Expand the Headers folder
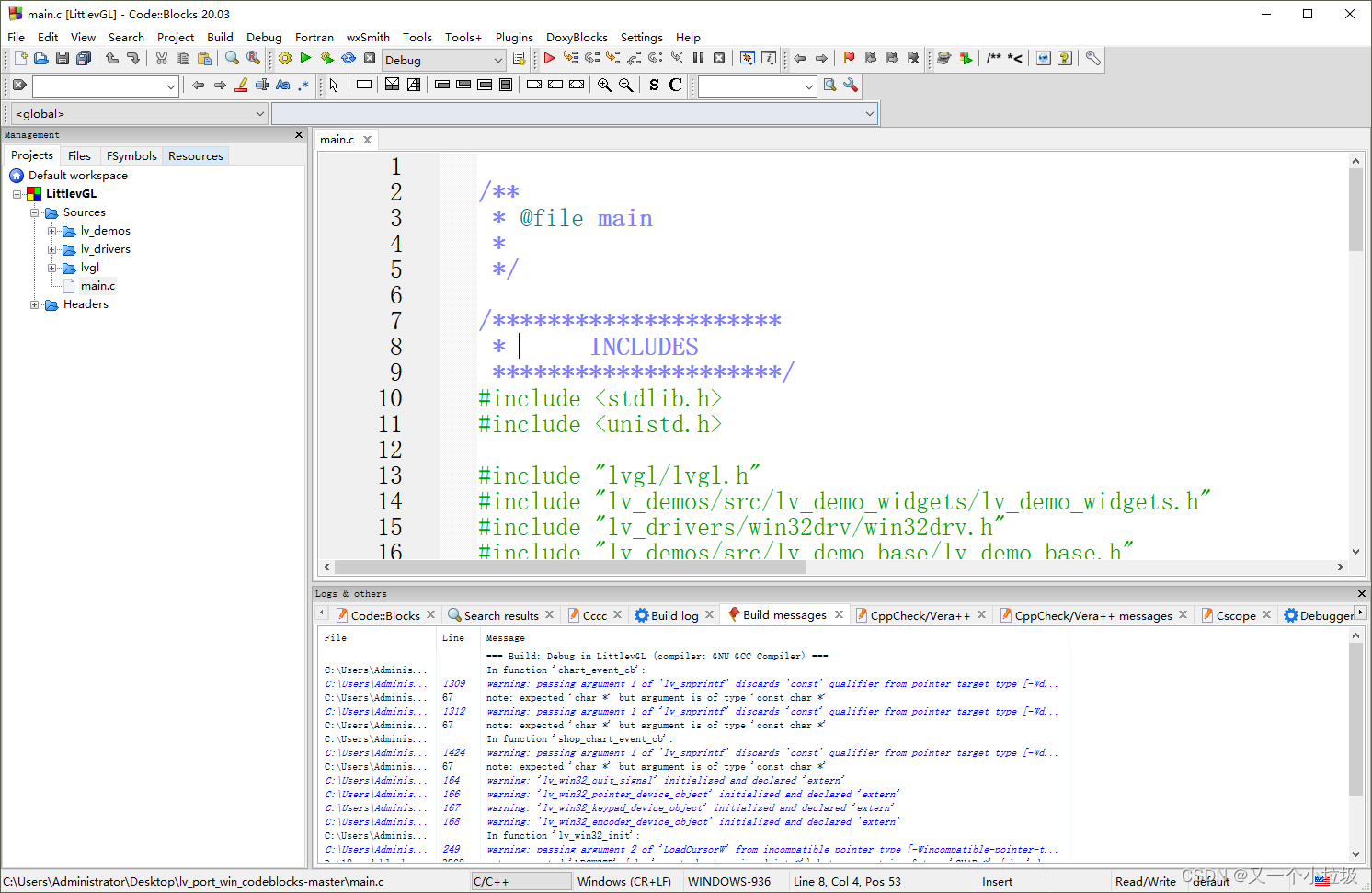This screenshot has height=893, width=1372. pos(35,304)
